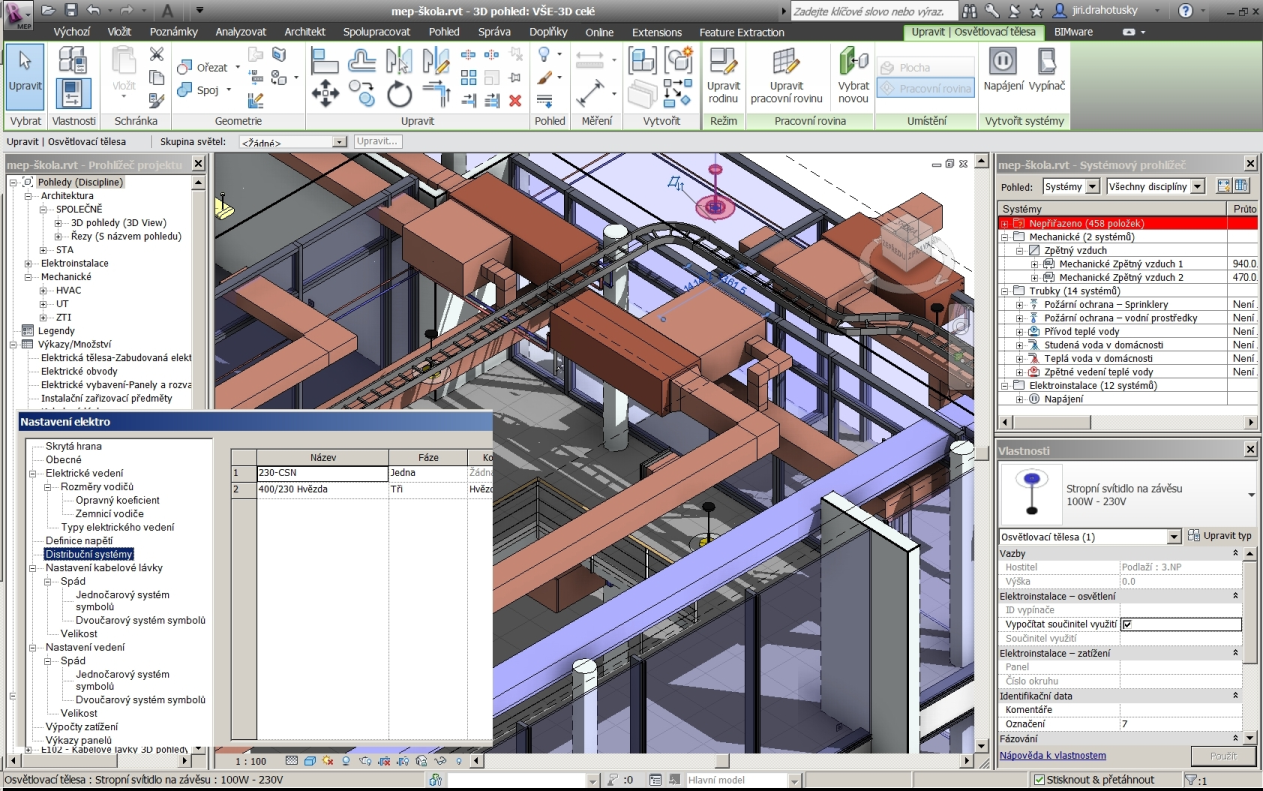The height and width of the screenshot is (791, 1263).
Task: Toggle Stisknout & přetáhnout checkbox
Action: coord(1039,780)
